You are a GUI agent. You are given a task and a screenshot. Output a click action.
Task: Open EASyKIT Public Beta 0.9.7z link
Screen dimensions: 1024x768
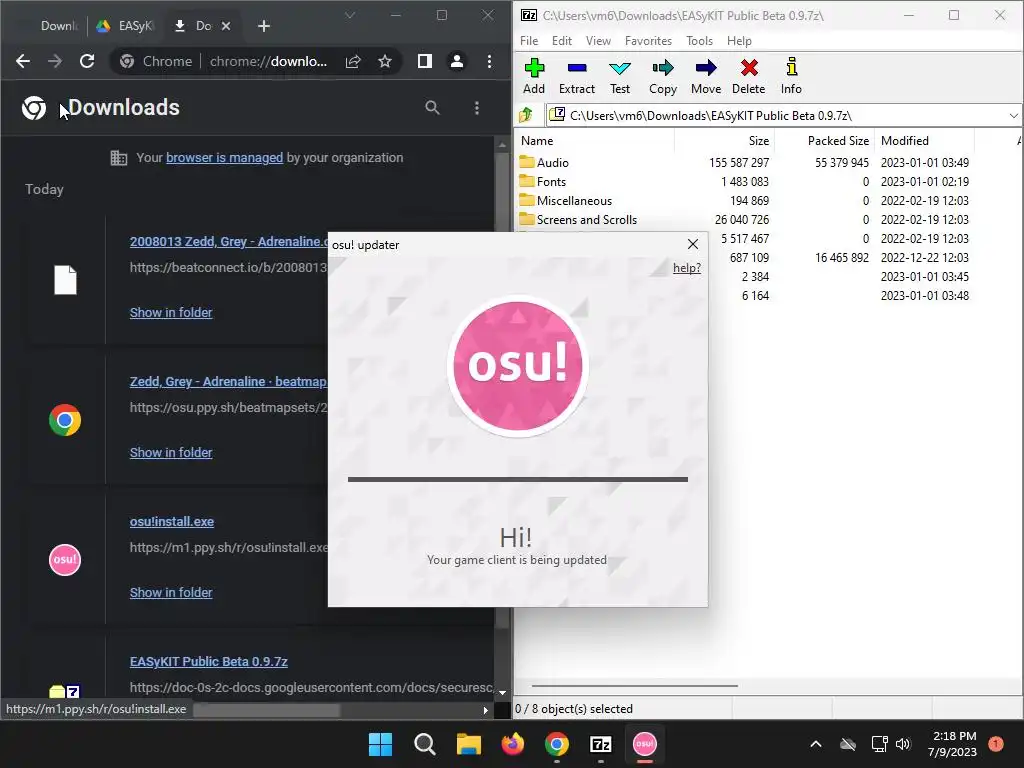[209, 662]
